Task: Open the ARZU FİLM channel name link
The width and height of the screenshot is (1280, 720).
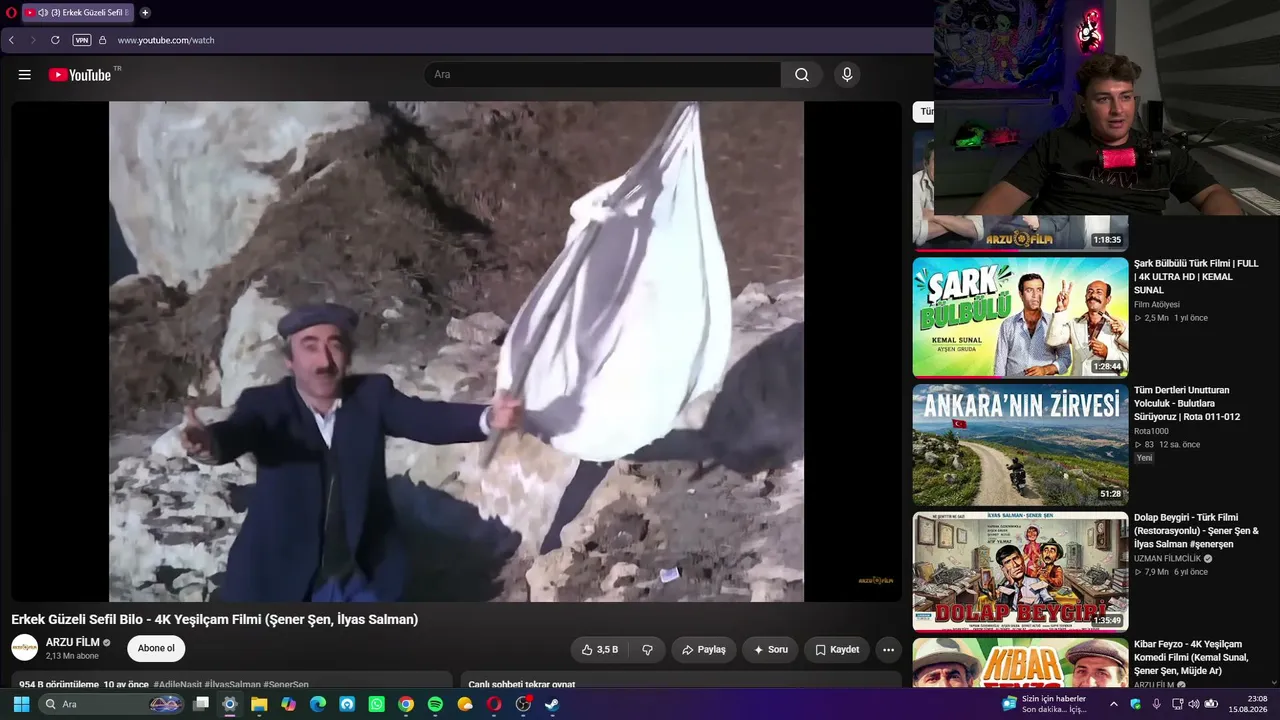Action: (73, 642)
